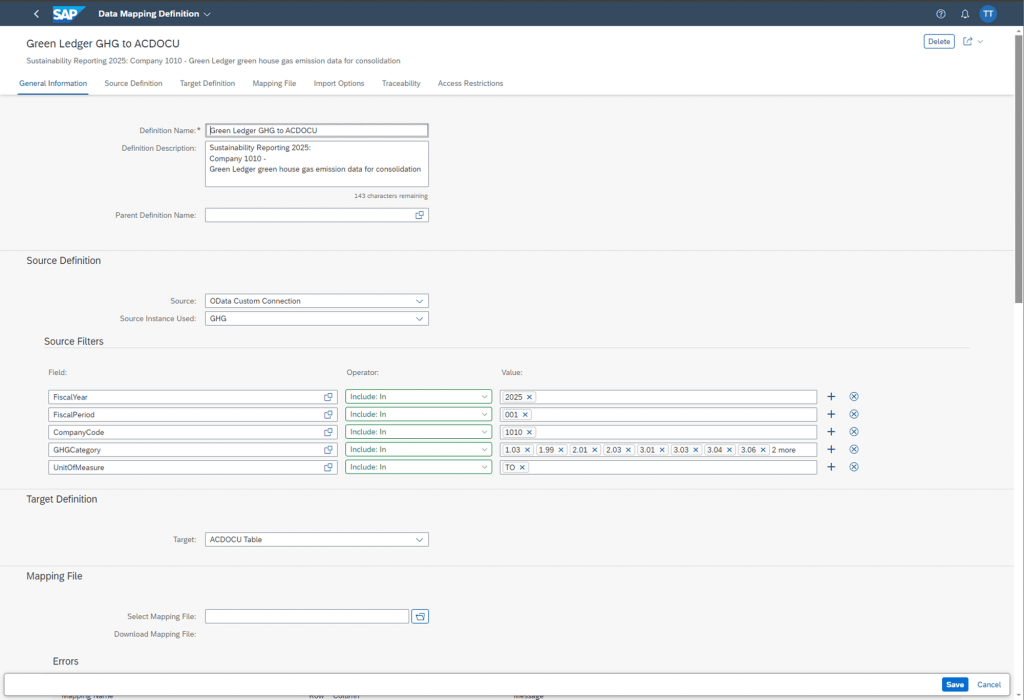The width and height of the screenshot is (1024, 700).
Task: Click into the Definition Description text area
Action: pyautogui.click(x=317, y=164)
